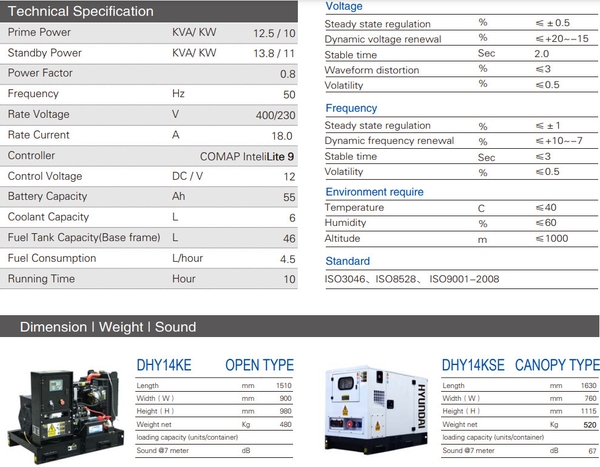The height and width of the screenshot is (467, 600).
Task: Click the battery capacity value '55'
Action: coord(289,197)
